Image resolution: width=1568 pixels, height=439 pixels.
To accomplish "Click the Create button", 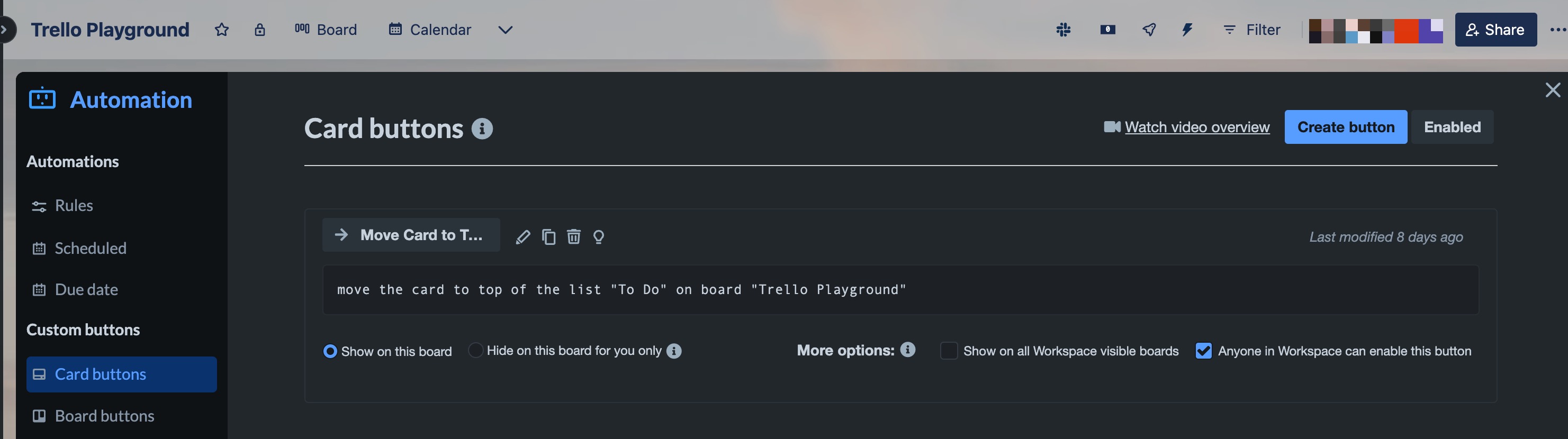I will [1345, 127].
